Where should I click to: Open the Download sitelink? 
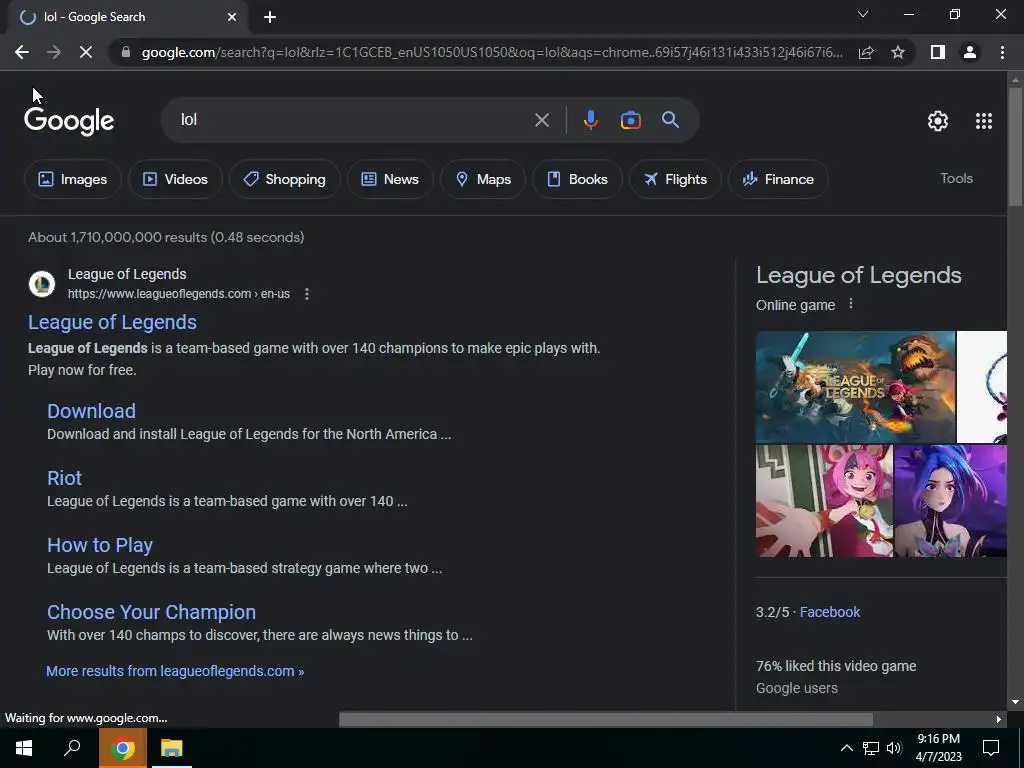point(91,411)
